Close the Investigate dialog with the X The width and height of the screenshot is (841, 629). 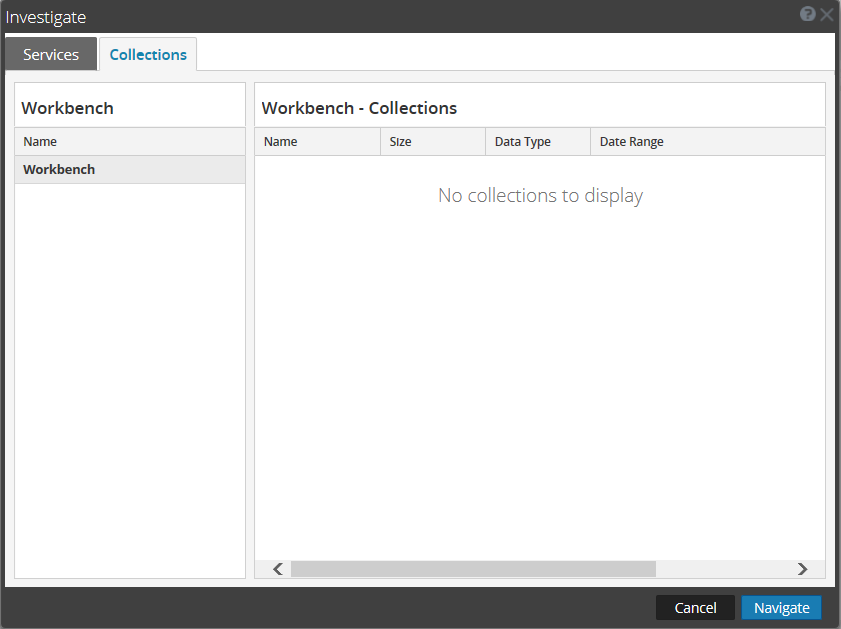[x=825, y=14]
